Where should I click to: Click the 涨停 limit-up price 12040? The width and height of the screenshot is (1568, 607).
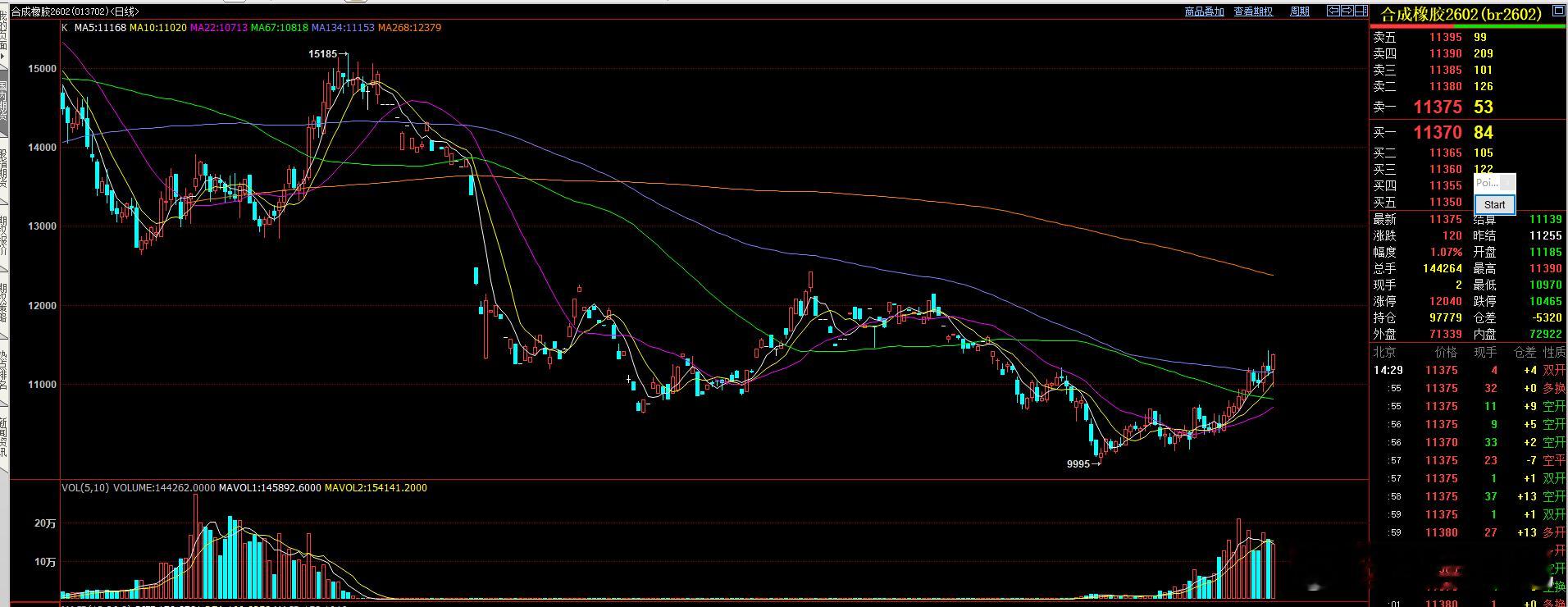click(1446, 301)
